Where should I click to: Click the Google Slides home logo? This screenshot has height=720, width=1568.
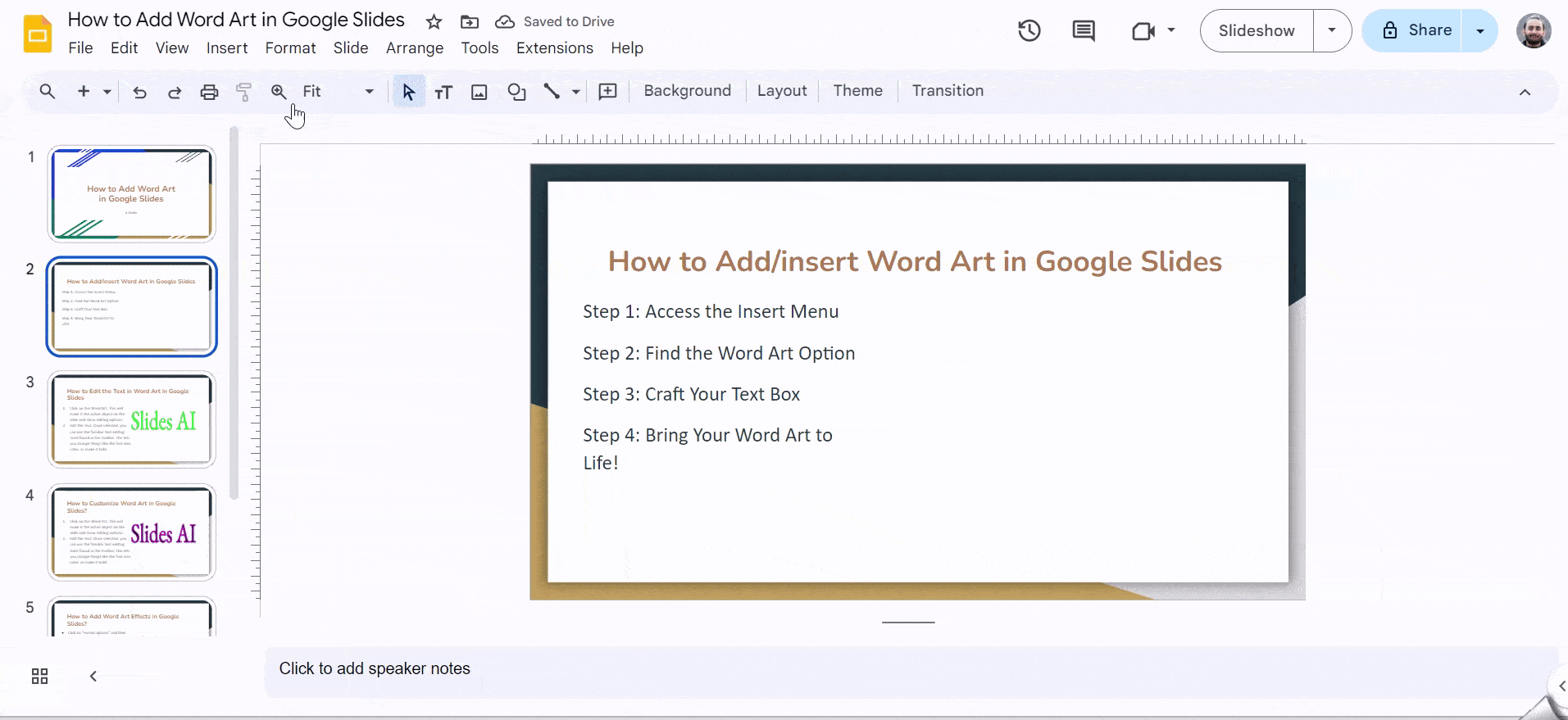point(38,34)
